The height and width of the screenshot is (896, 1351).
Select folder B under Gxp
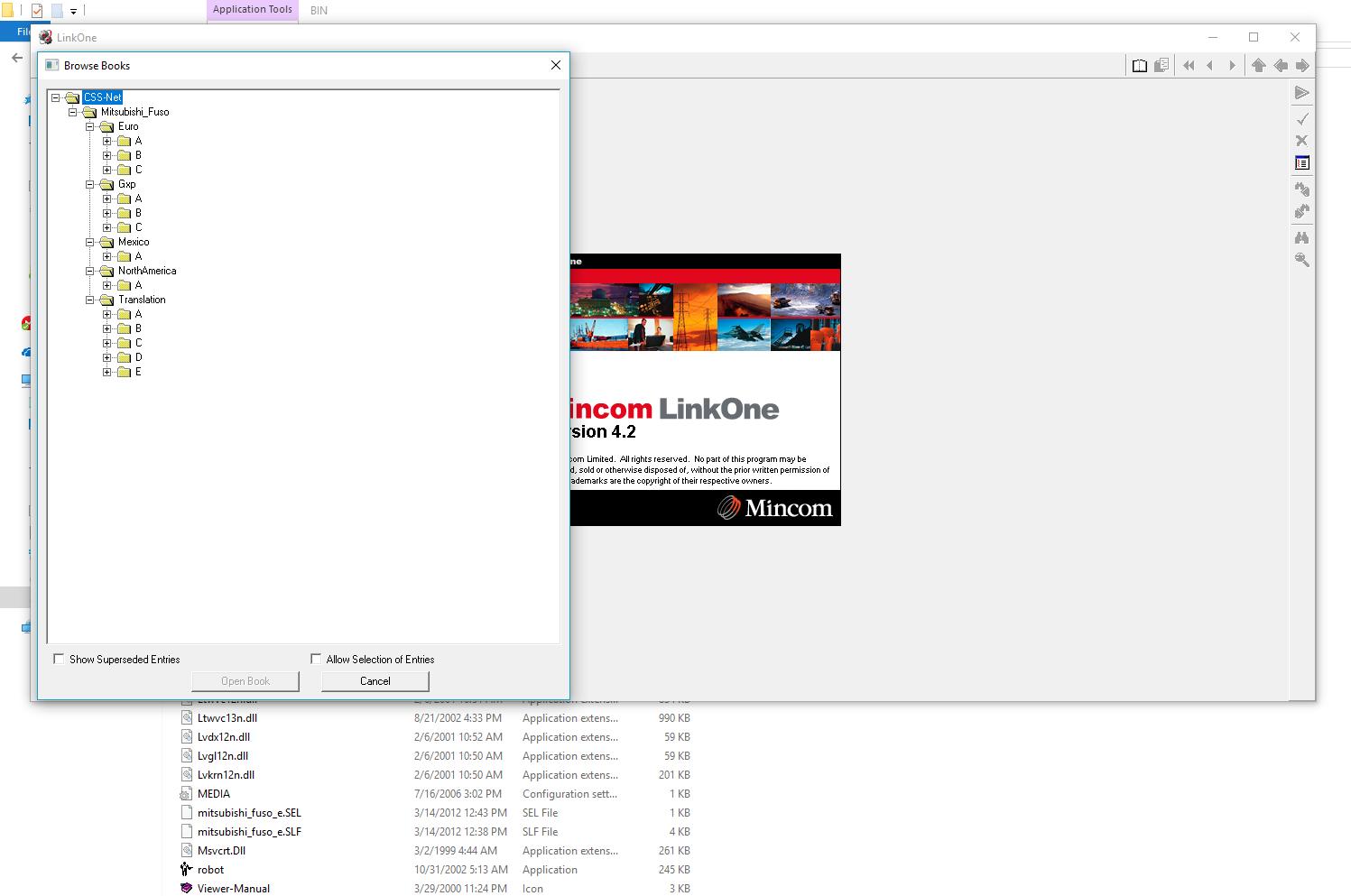pyautogui.click(x=138, y=213)
